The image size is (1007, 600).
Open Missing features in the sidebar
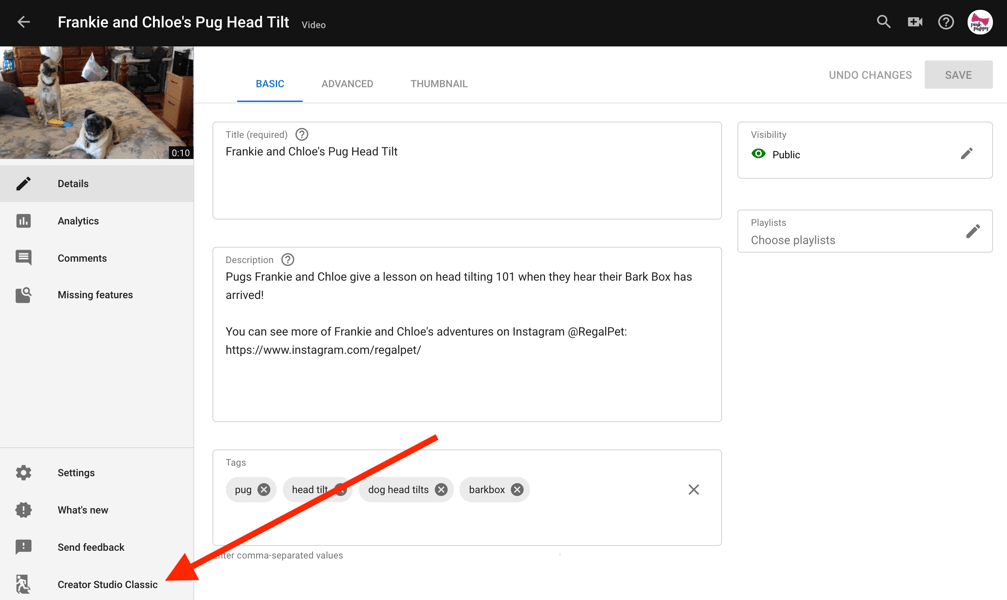coord(96,295)
